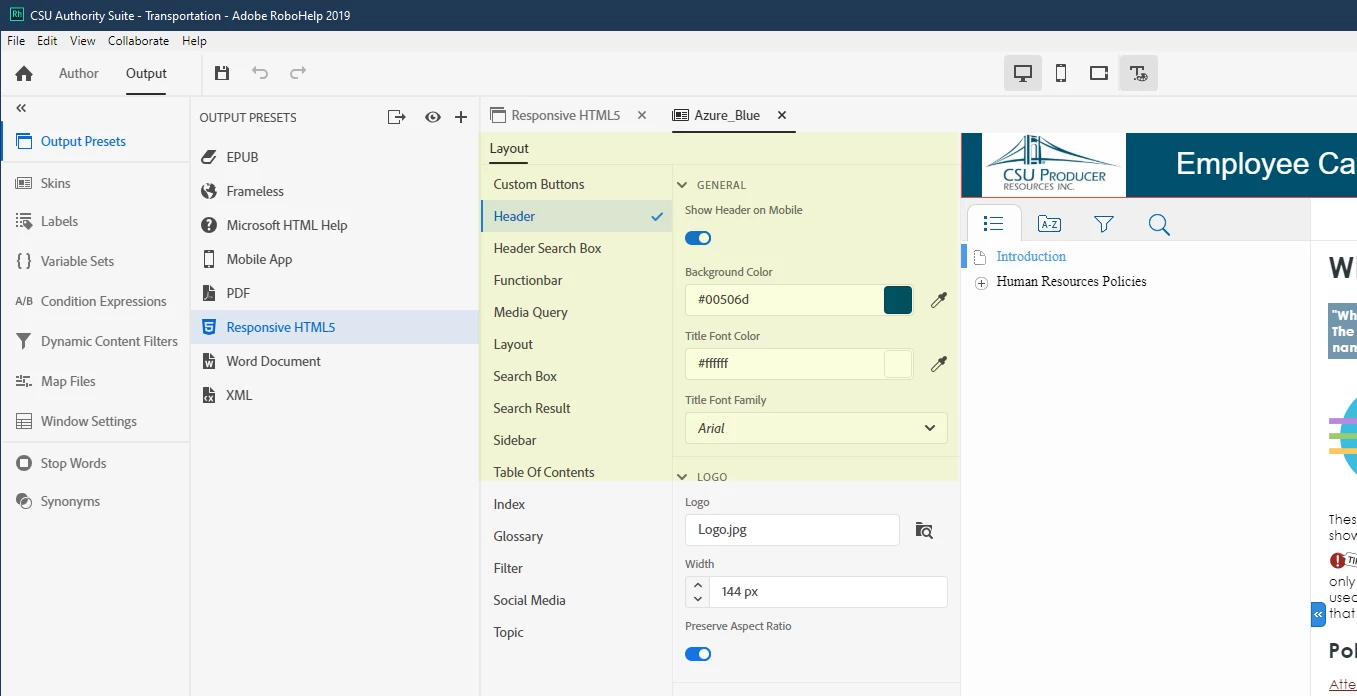Switch to tablet preview mode
1357x696 pixels.
coord(1099,73)
